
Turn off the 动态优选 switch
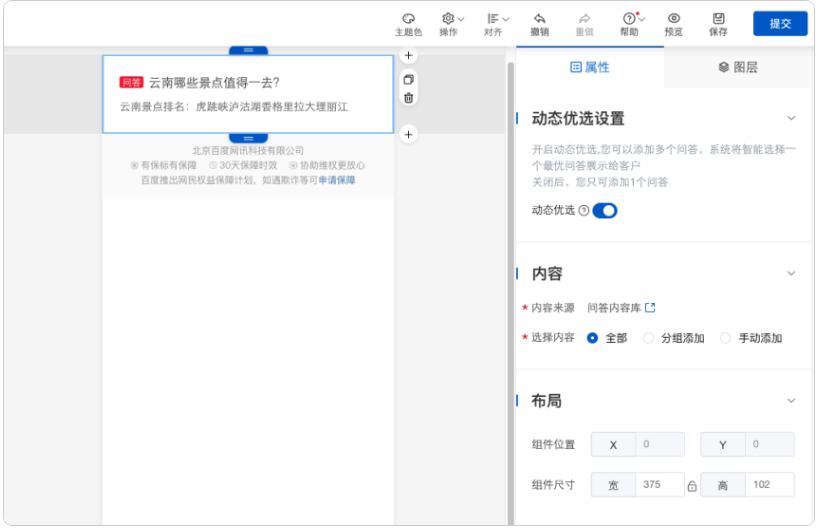605,211
